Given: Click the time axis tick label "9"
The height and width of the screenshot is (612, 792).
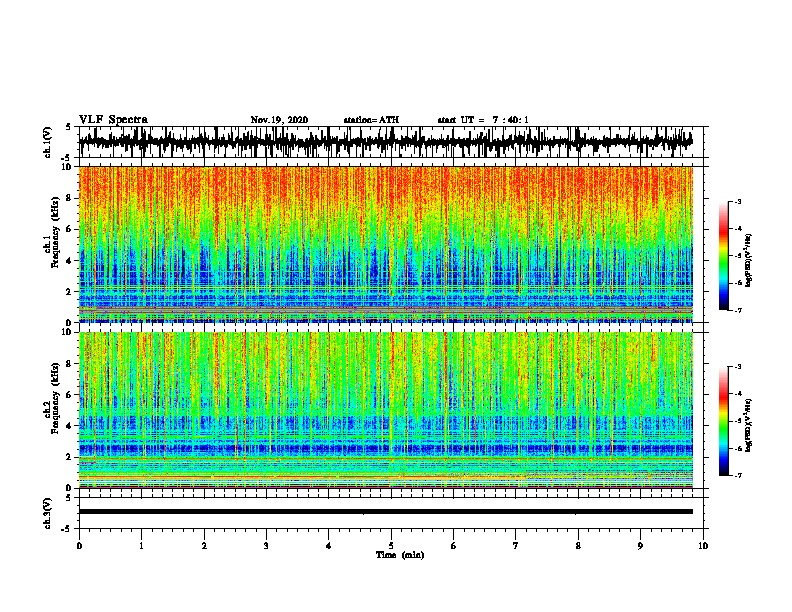Looking at the screenshot, I should coord(640,546).
